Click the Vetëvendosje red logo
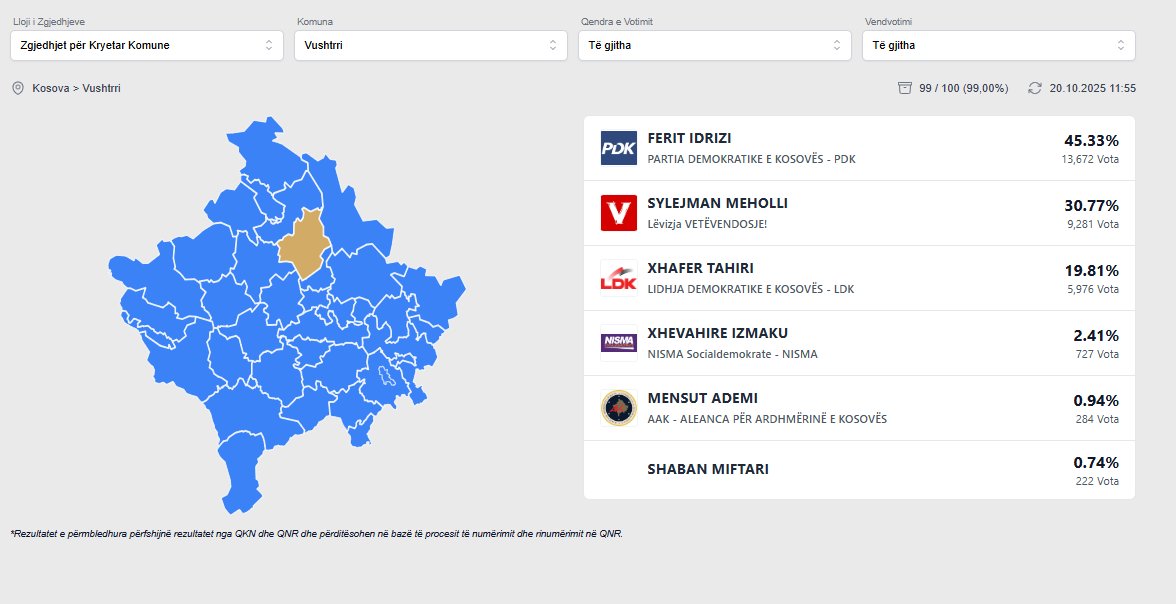Image resolution: width=1176 pixels, height=604 pixels. tap(618, 213)
